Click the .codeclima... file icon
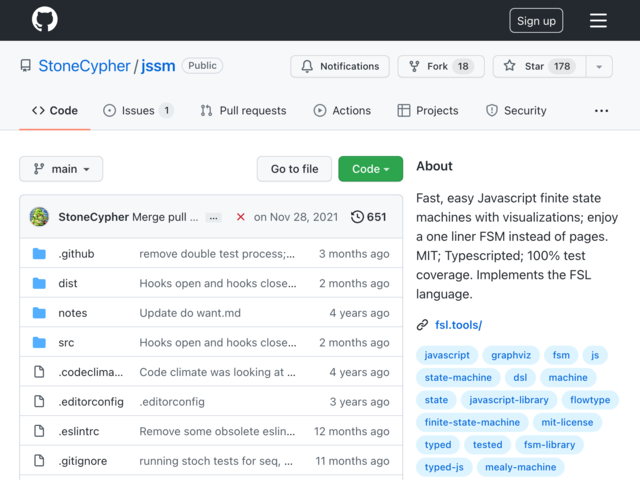 (x=39, y=372)
